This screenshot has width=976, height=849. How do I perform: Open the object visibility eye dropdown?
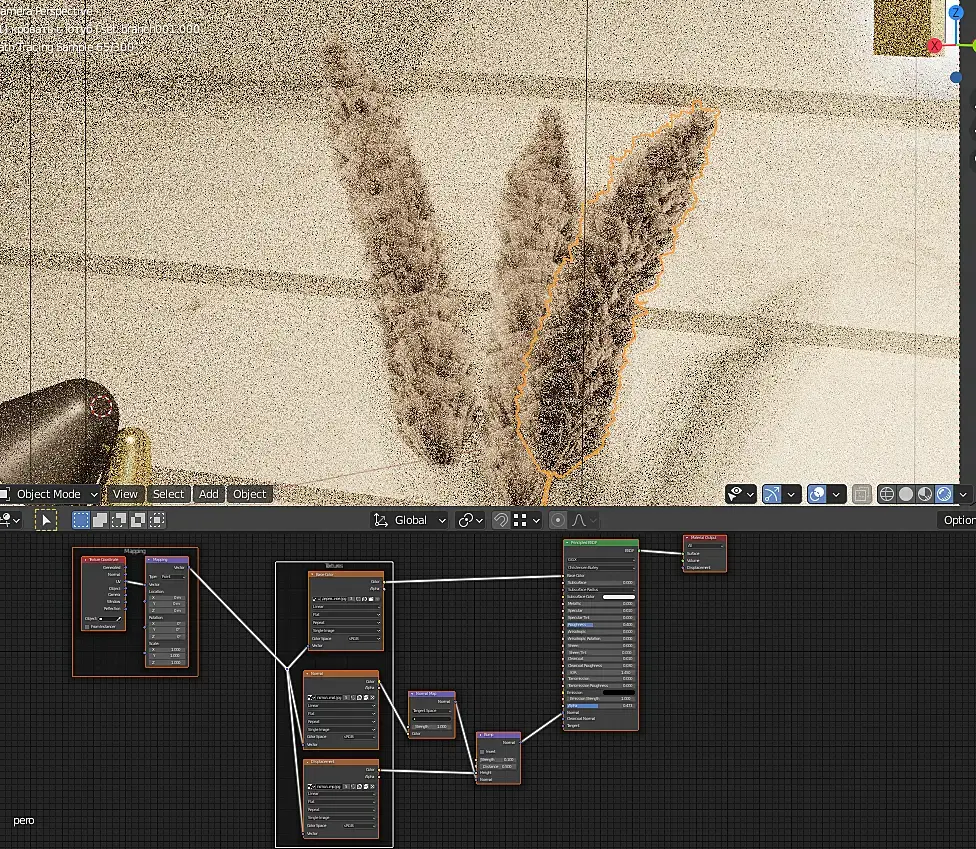tap(741, 494)
